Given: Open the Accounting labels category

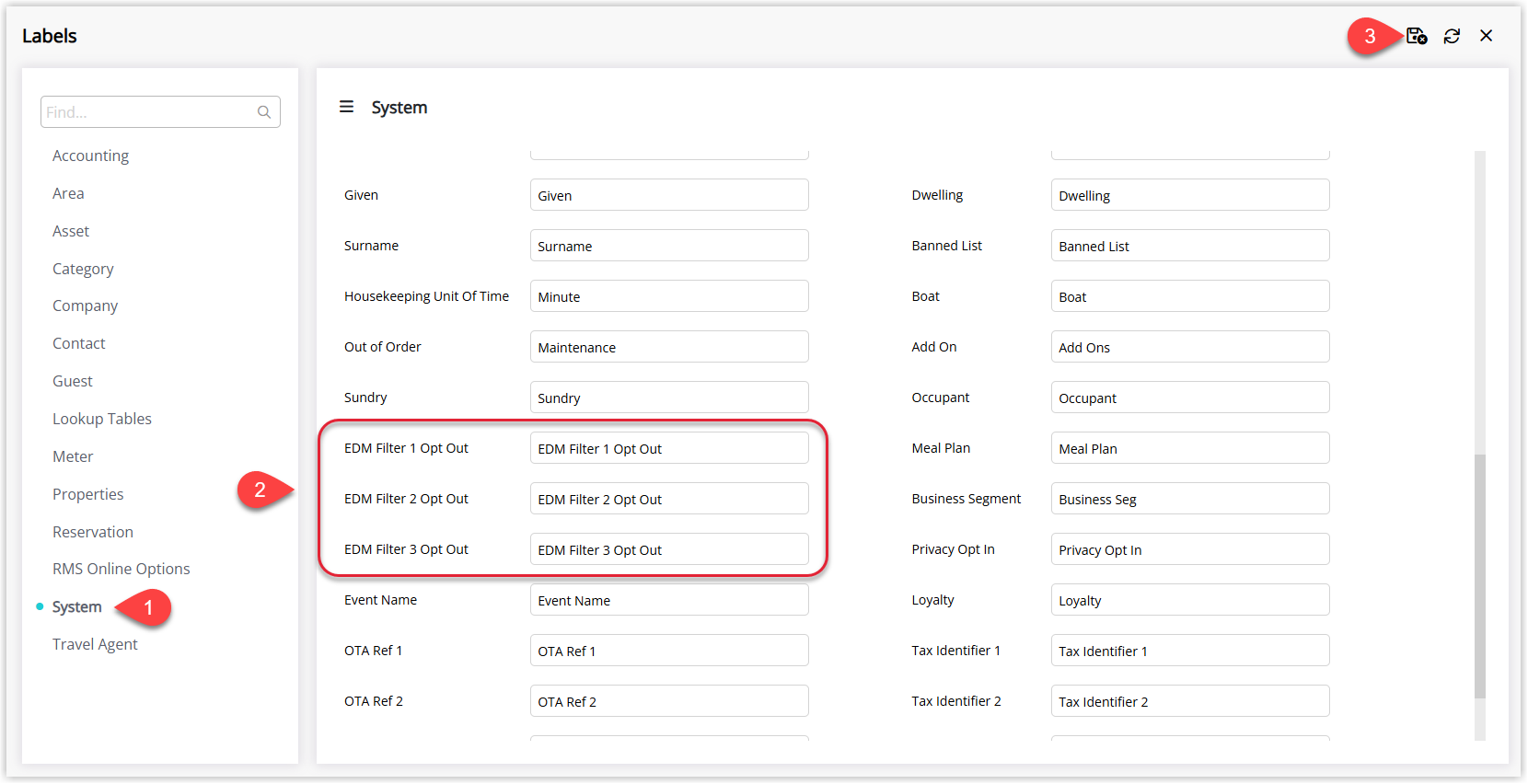Looking at the screenshot, I should (x=90, y=156).
